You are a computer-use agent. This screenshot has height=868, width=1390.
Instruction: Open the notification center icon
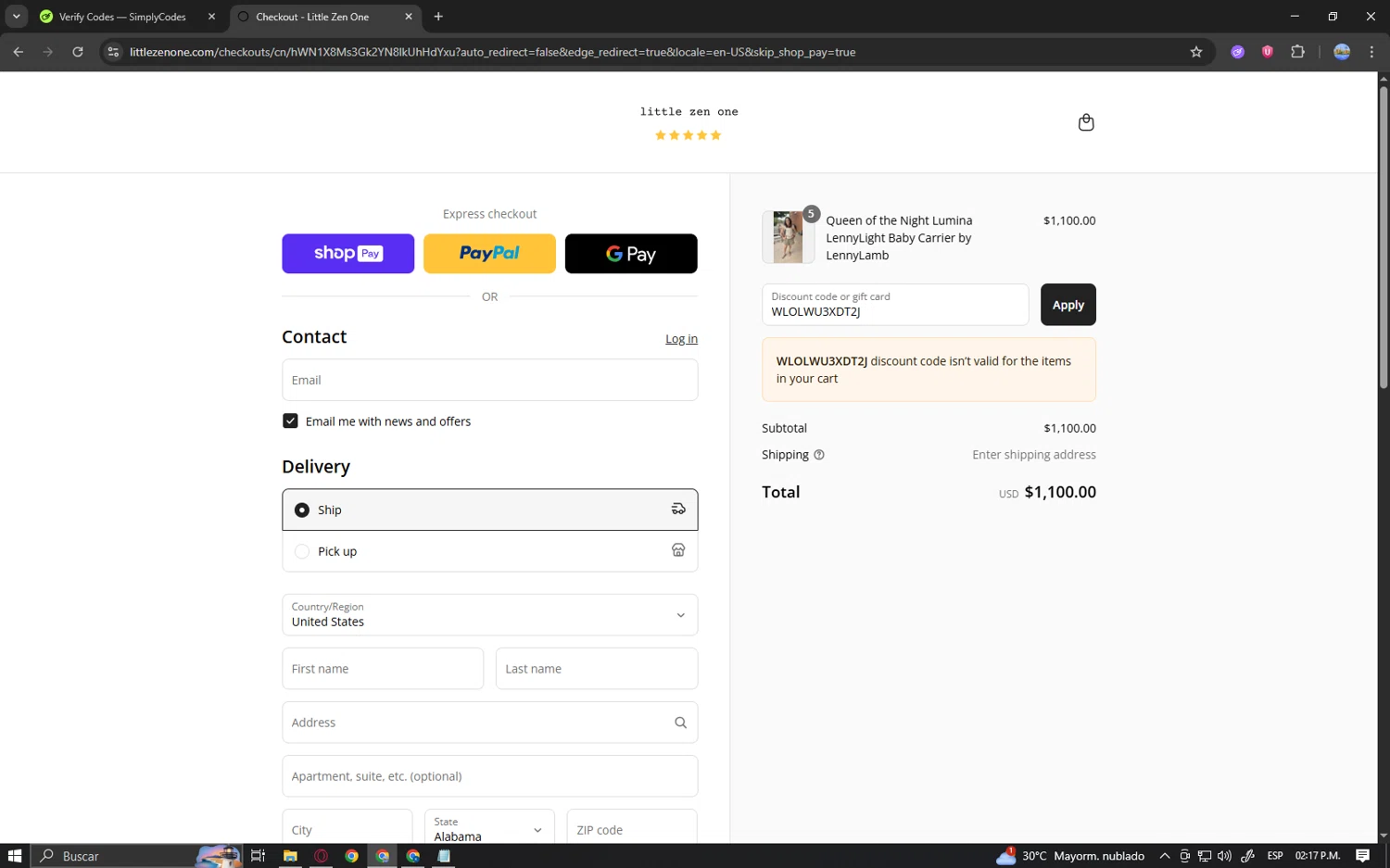point(1362,856)
